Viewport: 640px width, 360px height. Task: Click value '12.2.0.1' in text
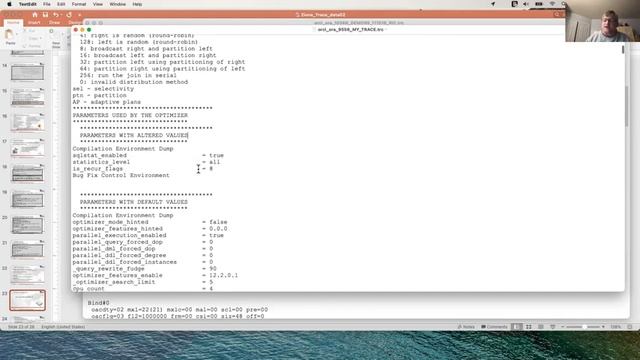coord(223,276)
